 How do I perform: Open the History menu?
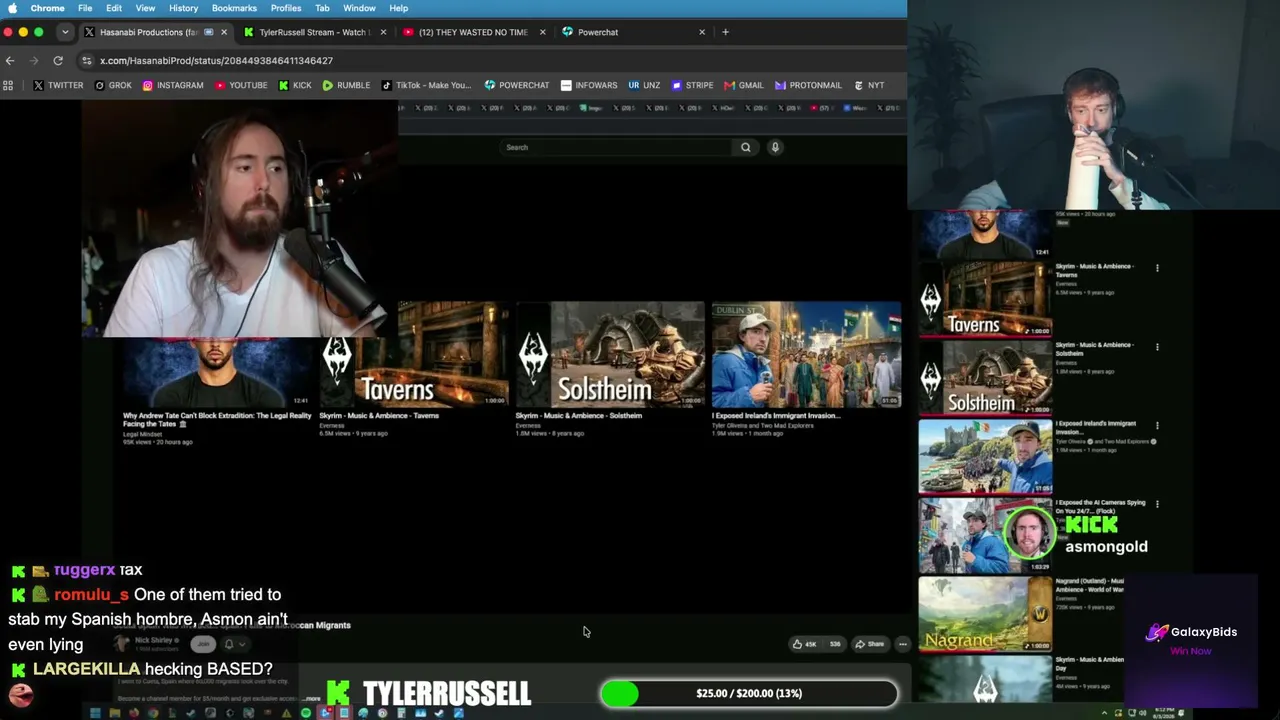[x=183, y=8]
